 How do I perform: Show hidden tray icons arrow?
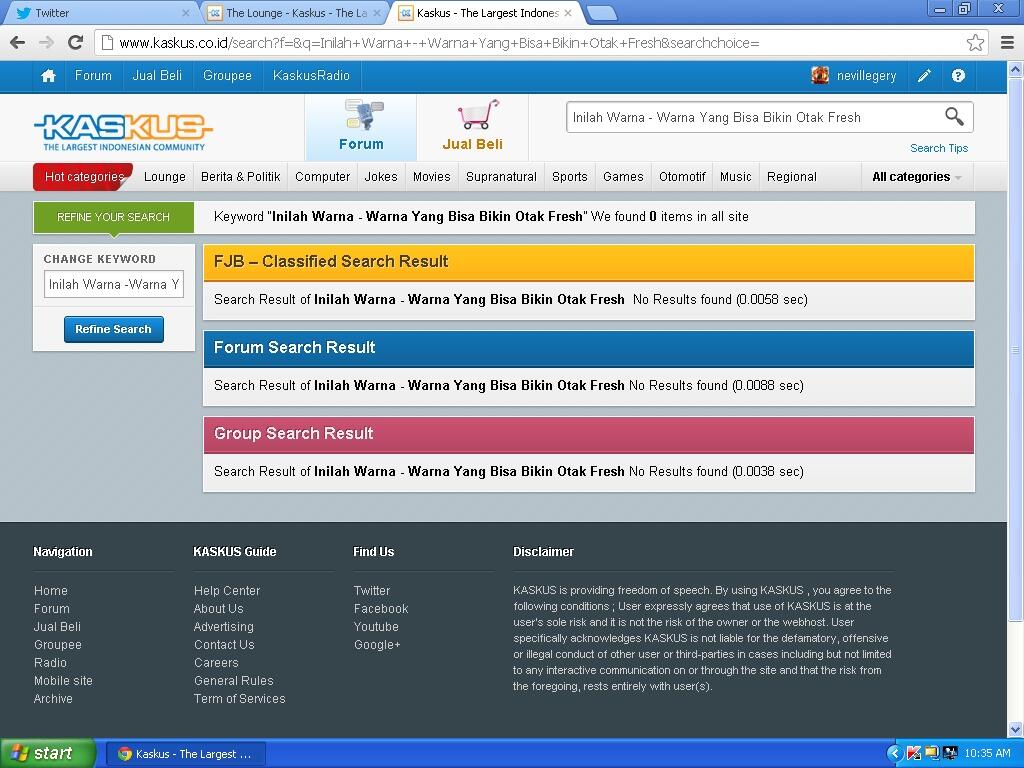[x=895, y=754]
